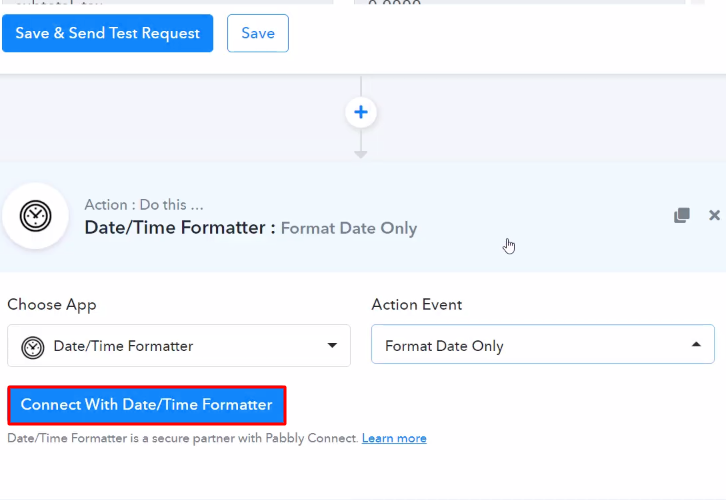The width and height of the screenshot is (726, 500).
Task: Click the caret arrow on Choose App
Action: (332, 345)
